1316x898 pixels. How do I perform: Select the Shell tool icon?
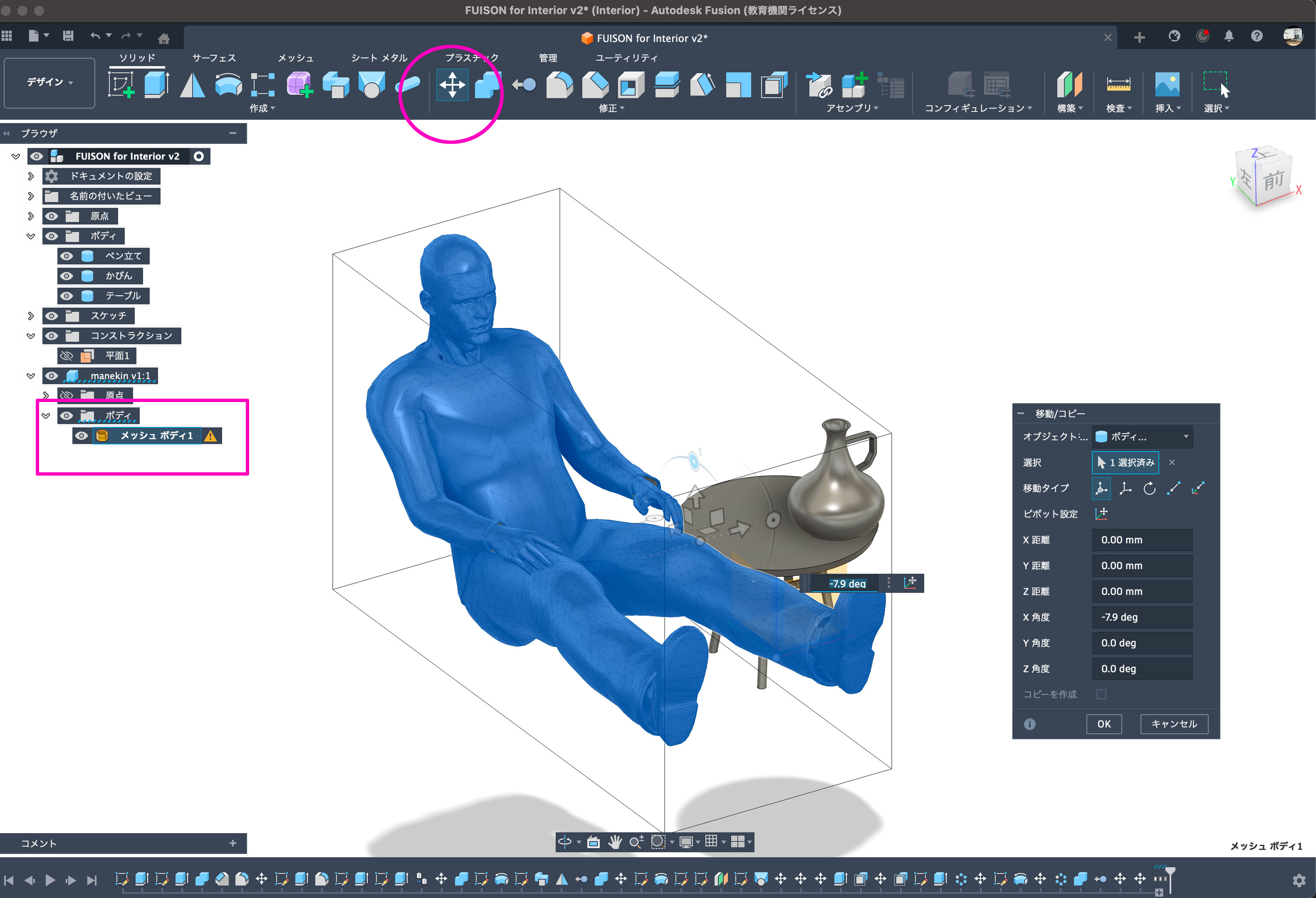pos(631,85)
